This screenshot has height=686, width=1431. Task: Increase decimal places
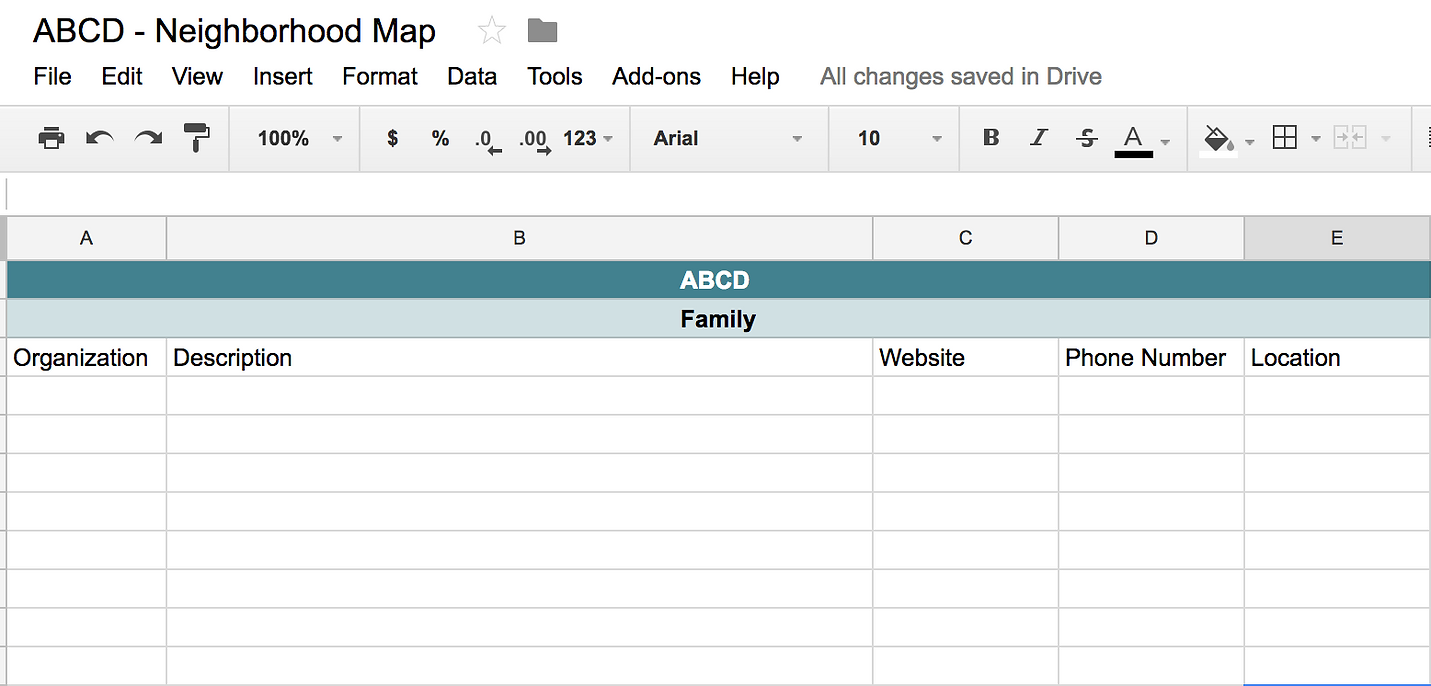click(534, 140)
